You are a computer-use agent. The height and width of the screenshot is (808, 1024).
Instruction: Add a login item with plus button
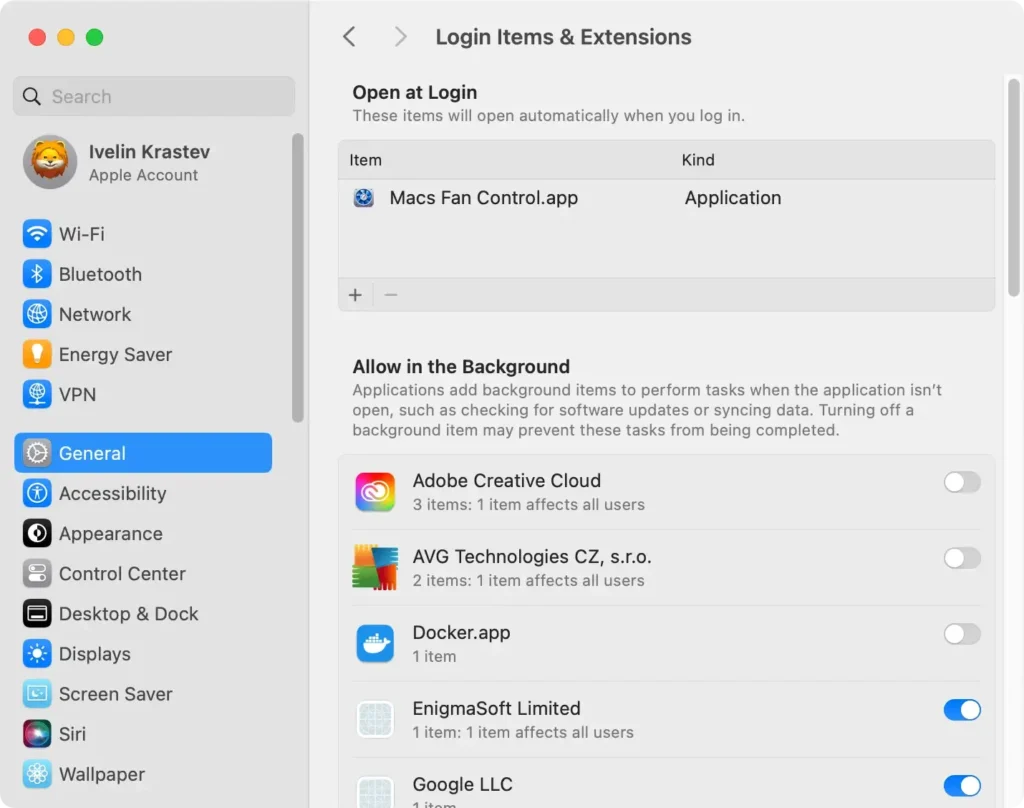tap(355, 295)
